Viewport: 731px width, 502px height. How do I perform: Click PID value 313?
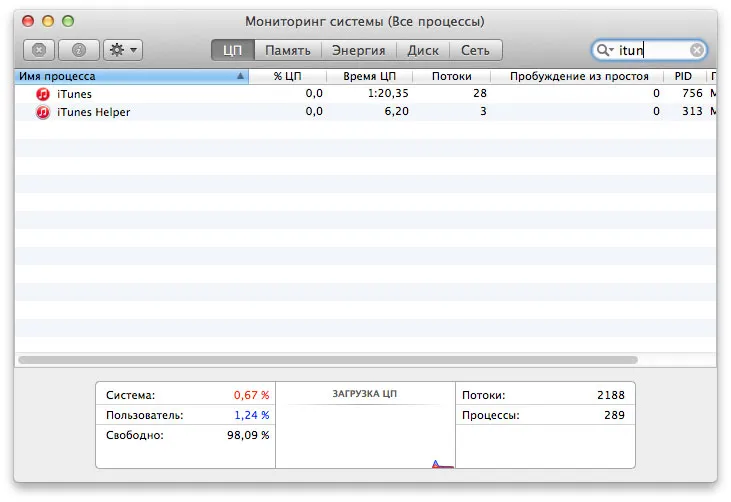click(692, 111)
